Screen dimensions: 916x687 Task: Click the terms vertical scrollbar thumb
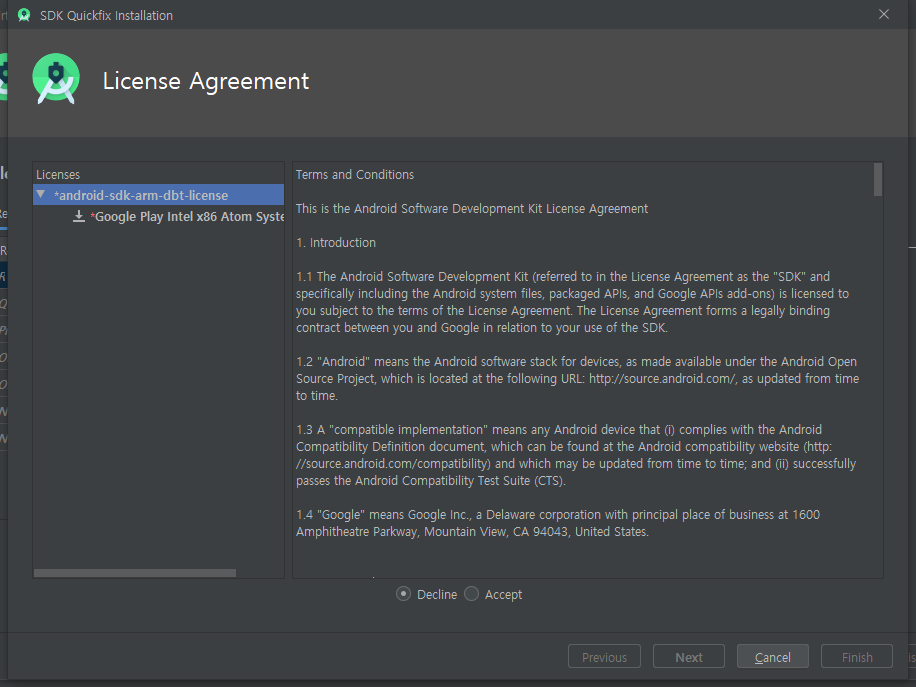pos(877,179)
